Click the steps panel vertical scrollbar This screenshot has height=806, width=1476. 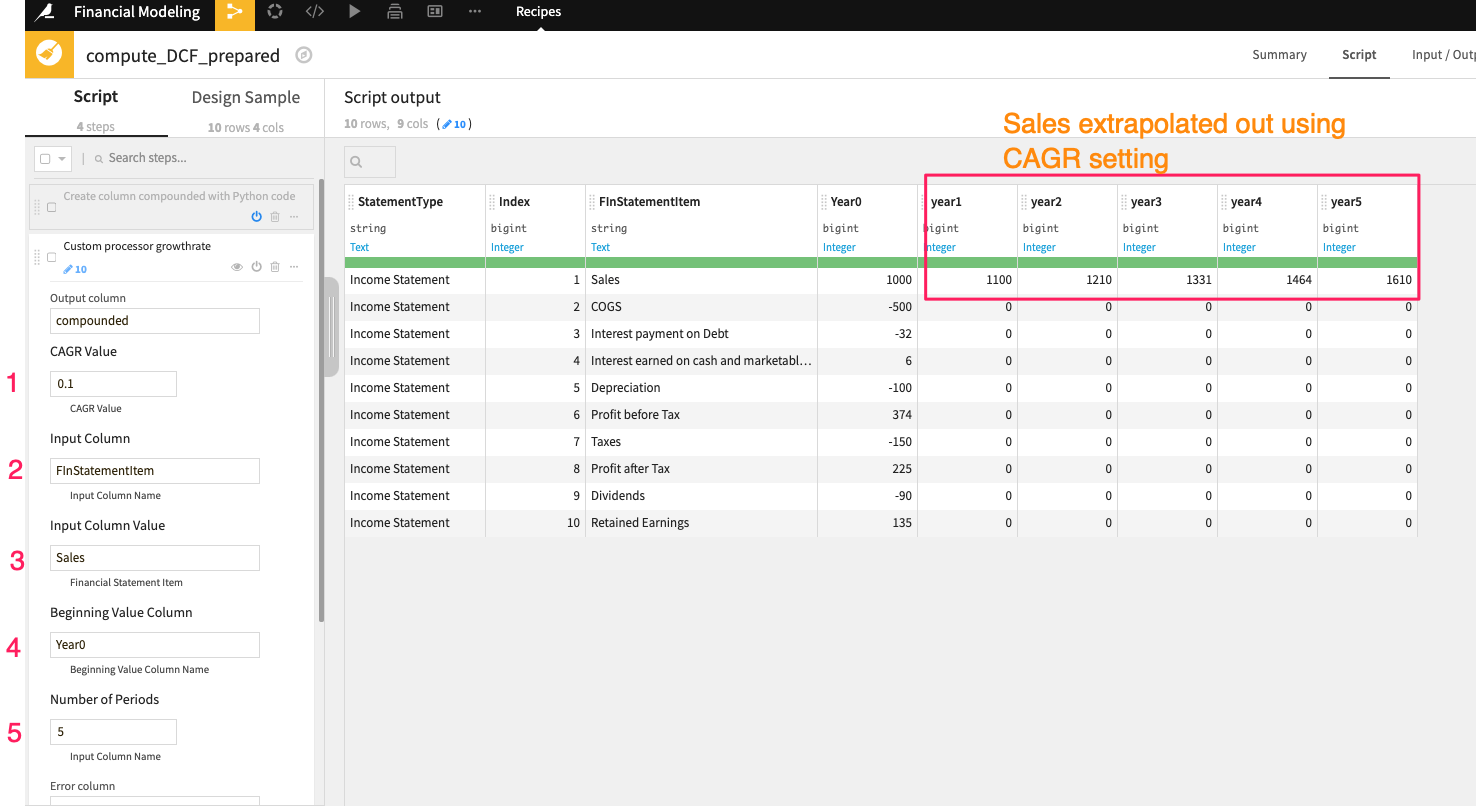click(322, 400)
